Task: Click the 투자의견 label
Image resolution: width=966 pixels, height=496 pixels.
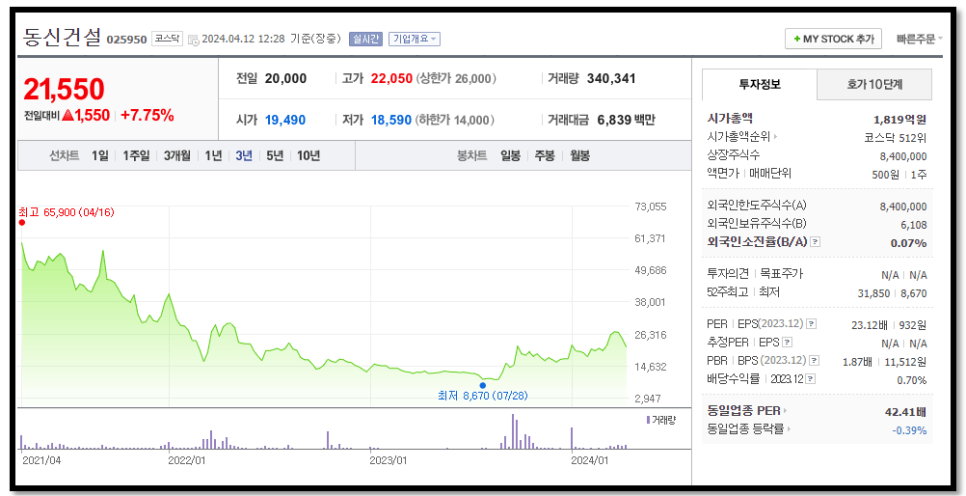Action: click(x=728, y=274)
